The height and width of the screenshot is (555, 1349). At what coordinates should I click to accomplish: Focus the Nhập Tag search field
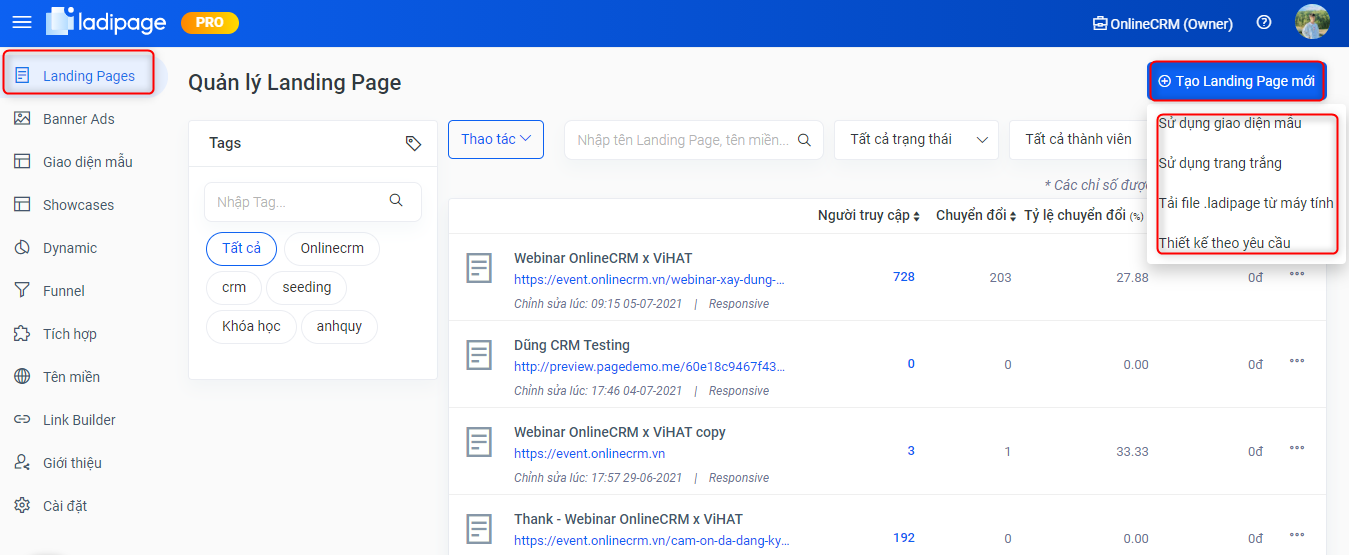tap(313, 201)
